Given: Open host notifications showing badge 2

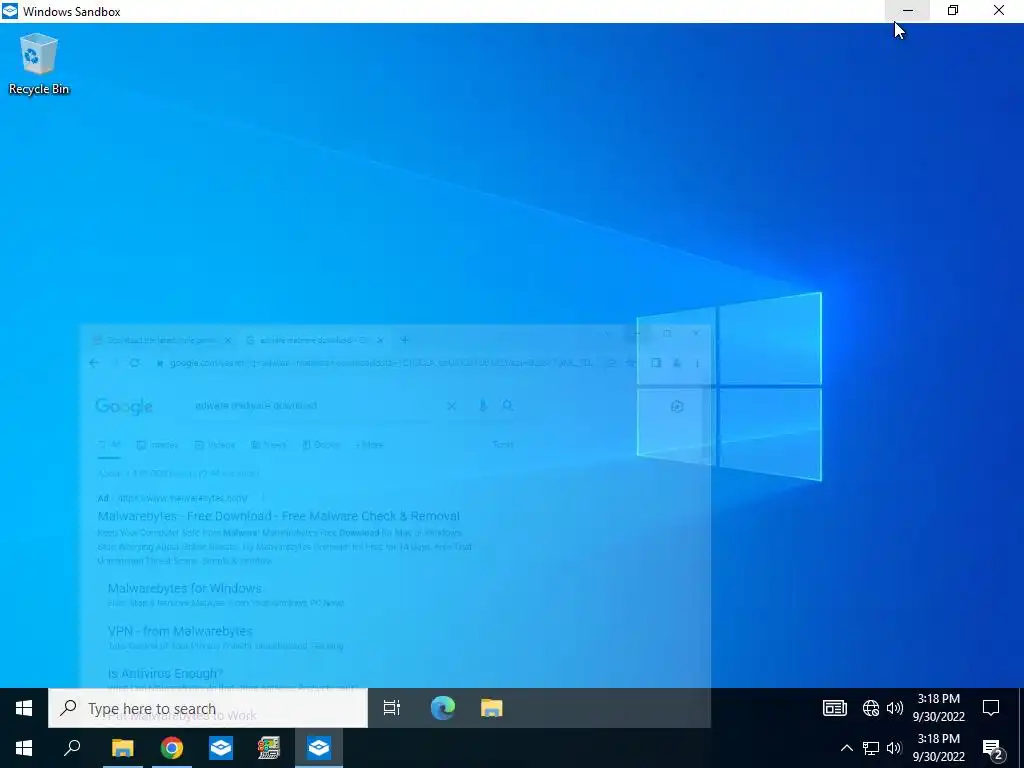Looking at the screenshot, I should point(993,749).
